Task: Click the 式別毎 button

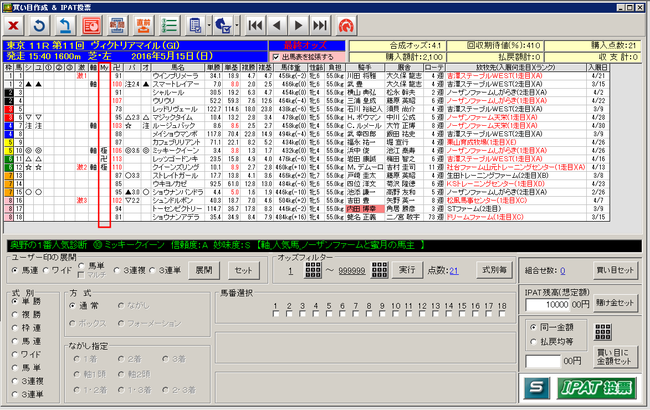Action: 494,270
